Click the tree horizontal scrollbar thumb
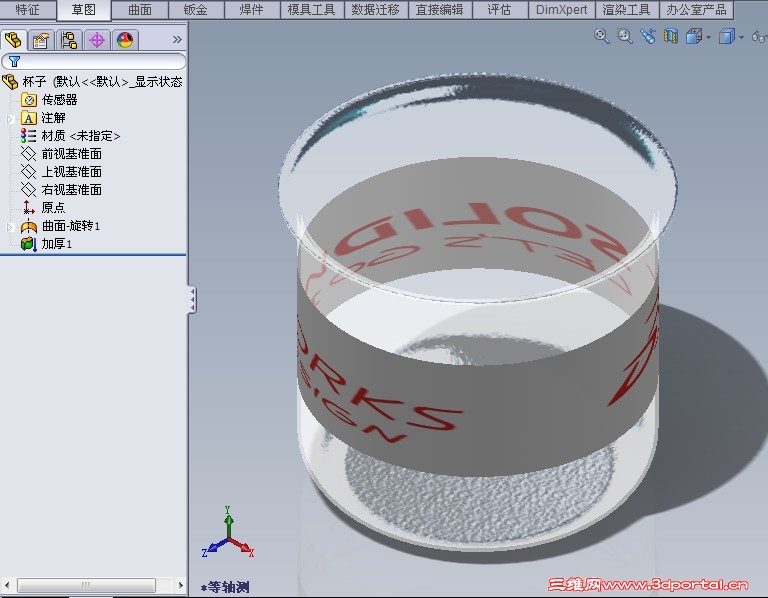The height and width of the screenshot is (598, 768). [x=86, y=585]
